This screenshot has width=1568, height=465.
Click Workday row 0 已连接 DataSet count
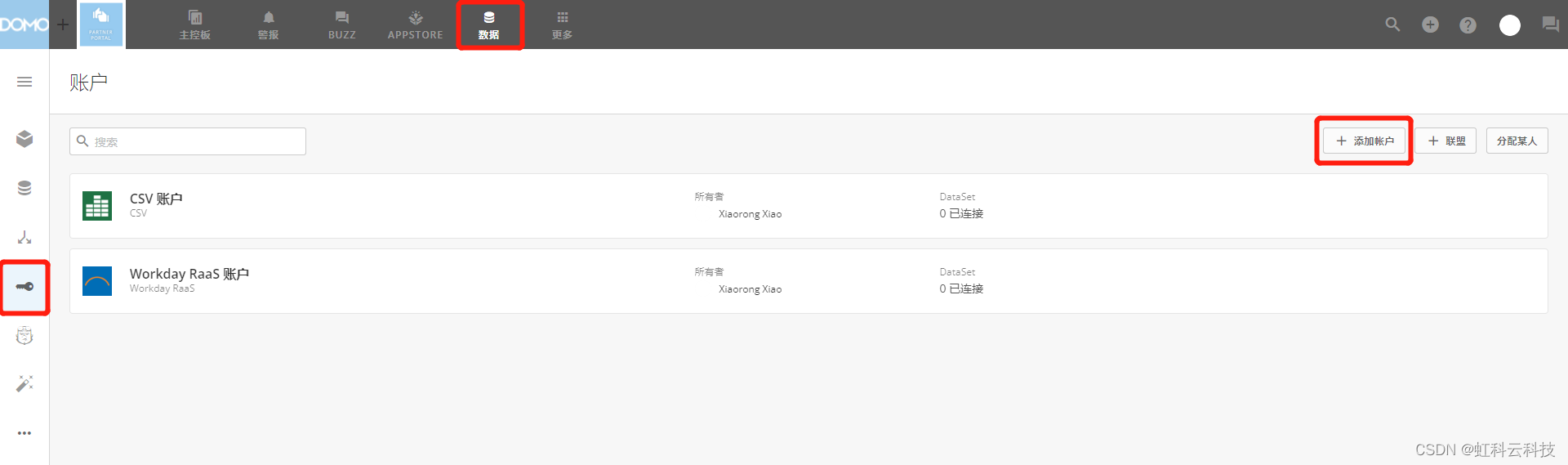(961, 288)
